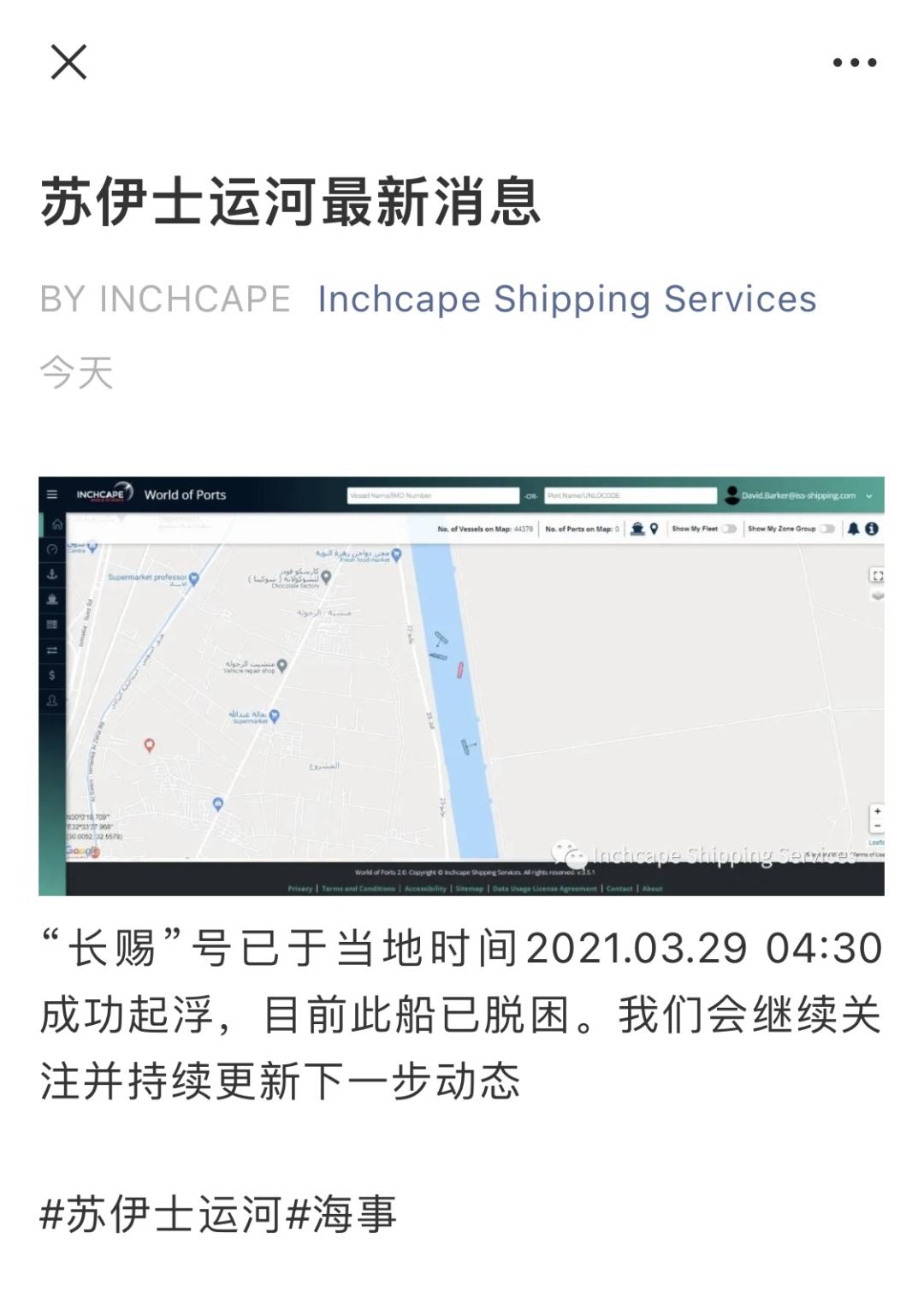The image size is (924, 1297).
Task: Tap the #海事 hashtag
Action: pyautogui.click(x=341, y=1214)
